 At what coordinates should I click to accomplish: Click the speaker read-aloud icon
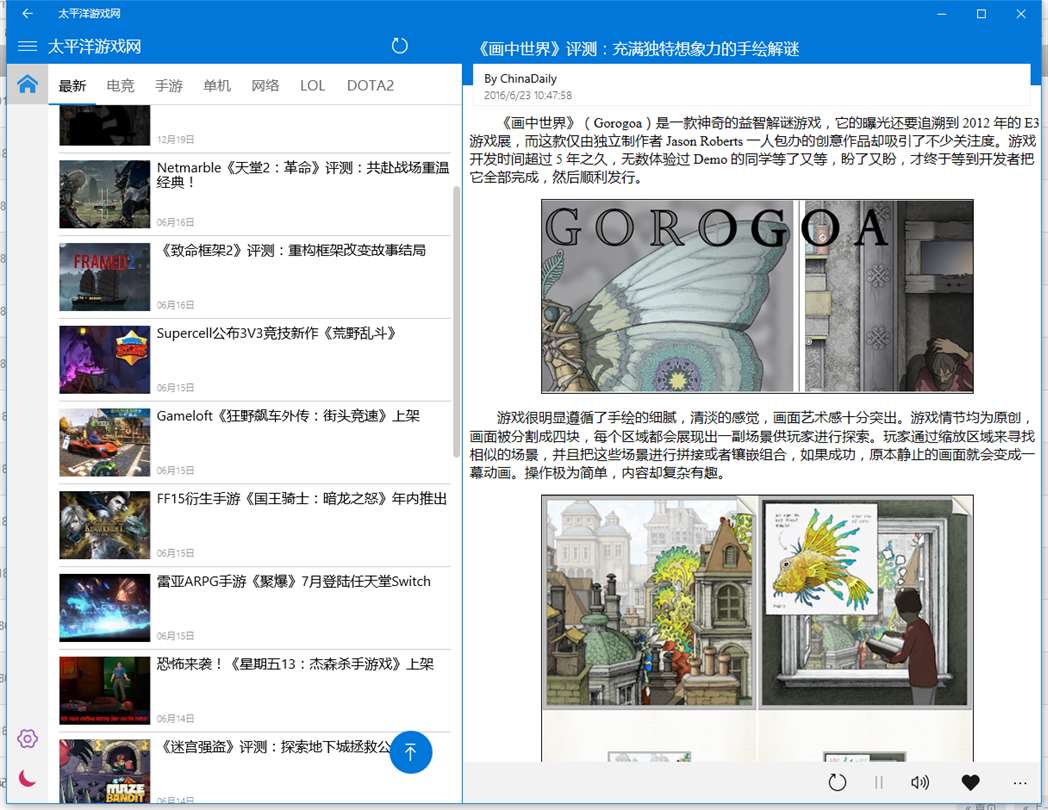point(920,782)
